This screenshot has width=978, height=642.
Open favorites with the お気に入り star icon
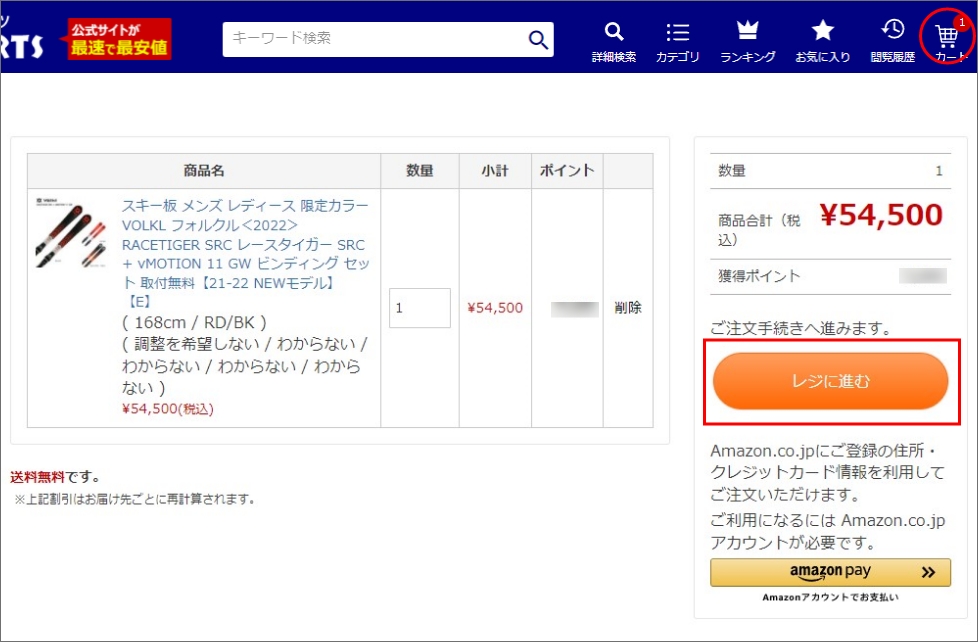tap(822, 38)
